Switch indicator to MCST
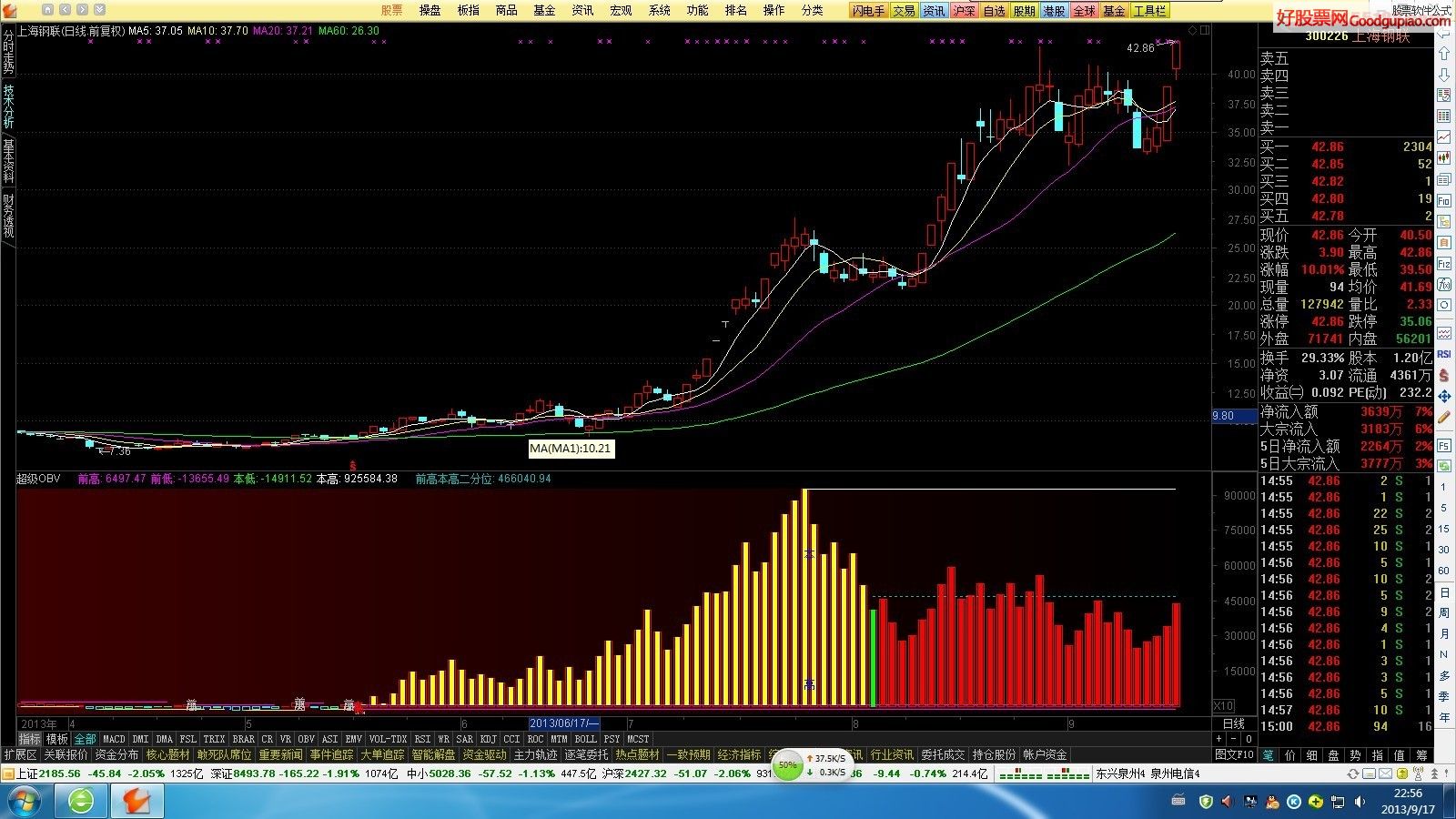 click(638, 739)
